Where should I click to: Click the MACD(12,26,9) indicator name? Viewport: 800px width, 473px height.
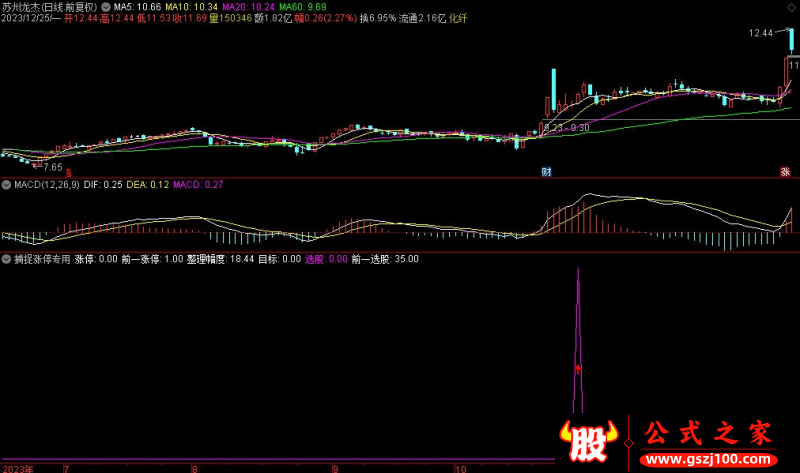(47, 185)
